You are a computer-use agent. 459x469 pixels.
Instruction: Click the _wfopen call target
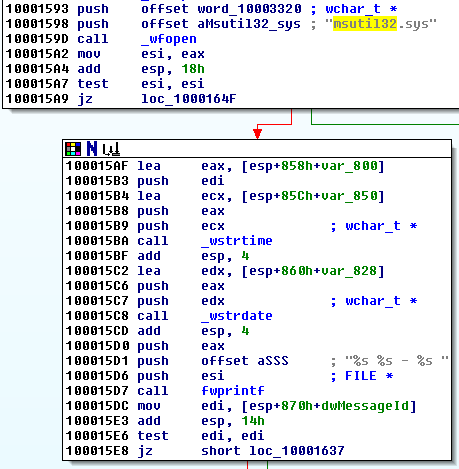(x=169, y=39)
